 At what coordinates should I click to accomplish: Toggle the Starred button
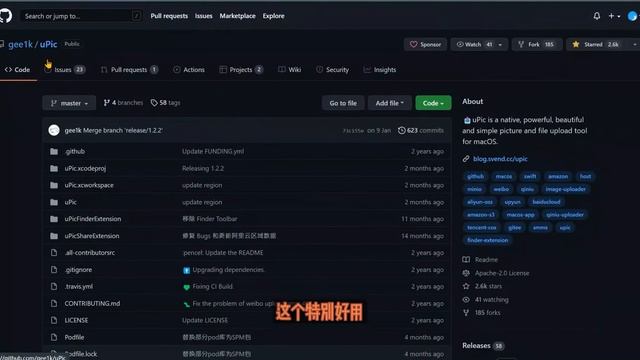(x=596, y=44)
